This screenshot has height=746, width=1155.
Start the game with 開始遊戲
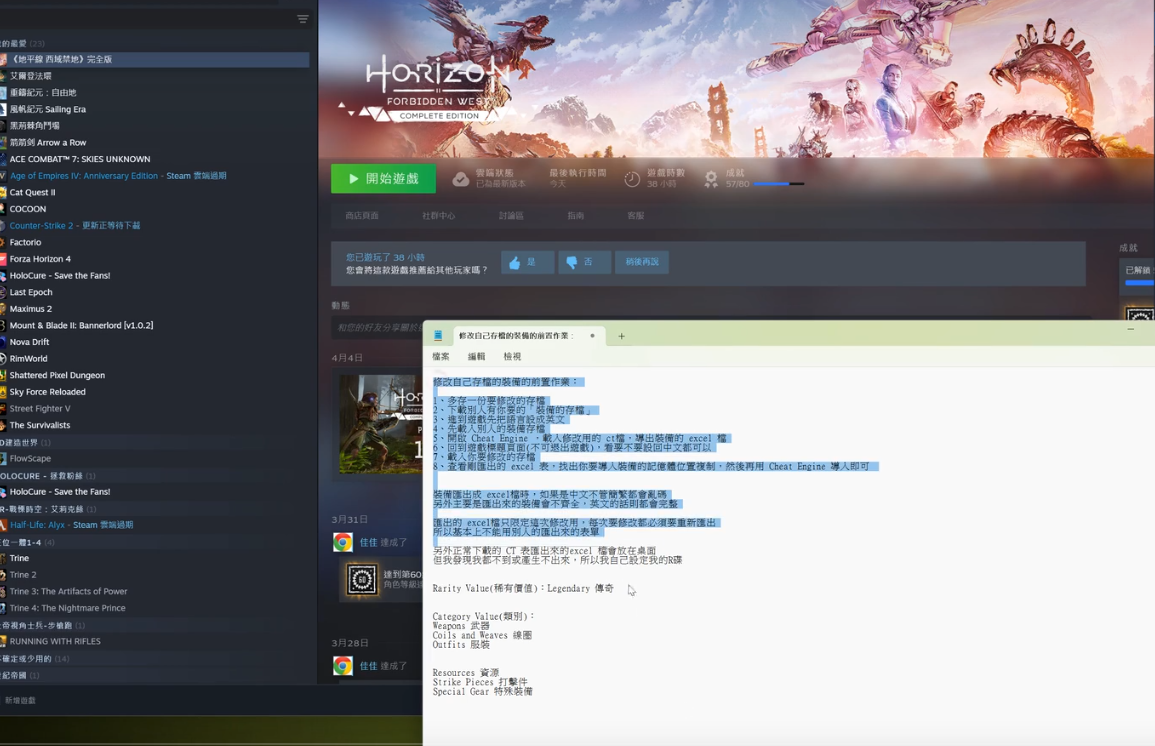tap(383, 179)
